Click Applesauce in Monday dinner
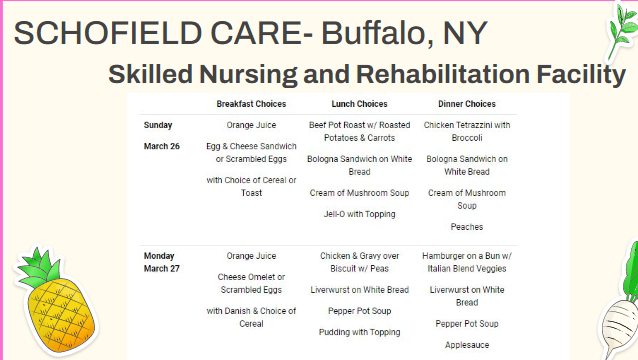Viewport: 638px width, 360px height. [467, 345]
